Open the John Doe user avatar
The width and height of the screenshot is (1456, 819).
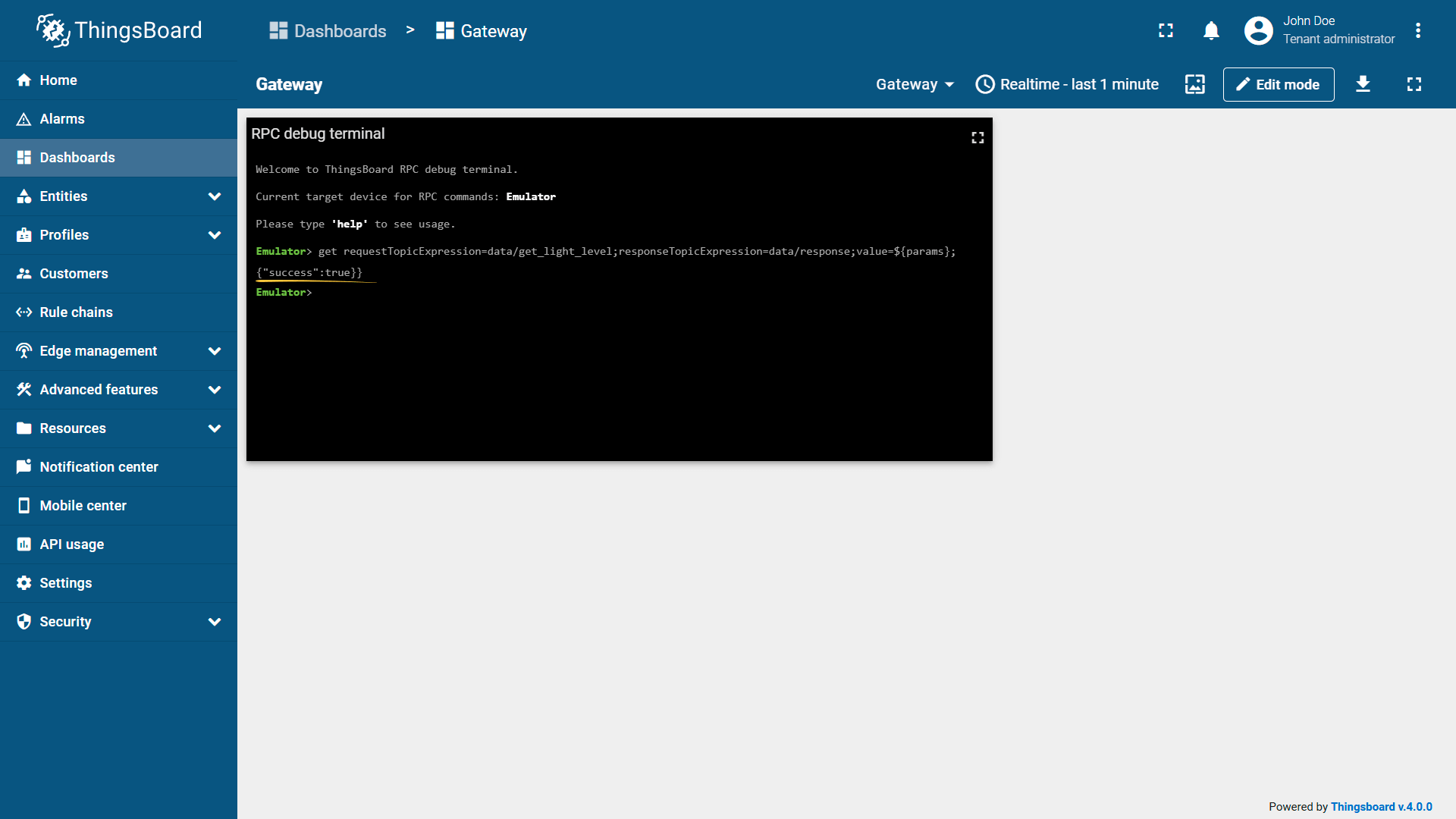coord(1259,30)
